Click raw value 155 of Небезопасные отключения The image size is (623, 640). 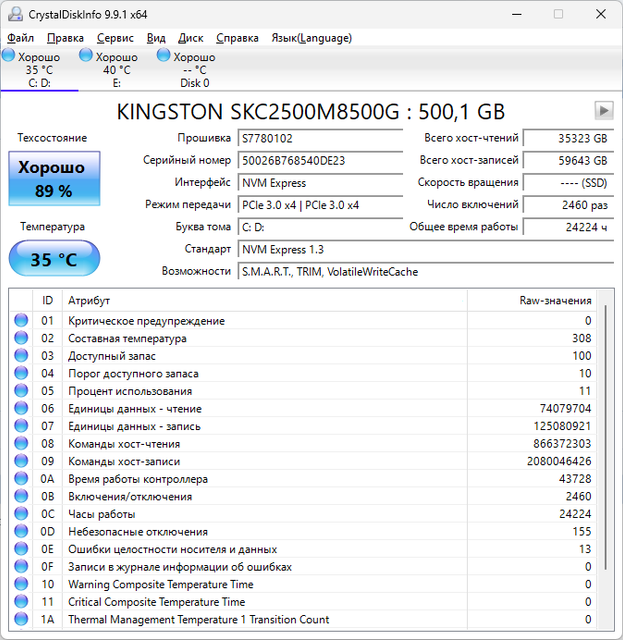pos(582,531)
